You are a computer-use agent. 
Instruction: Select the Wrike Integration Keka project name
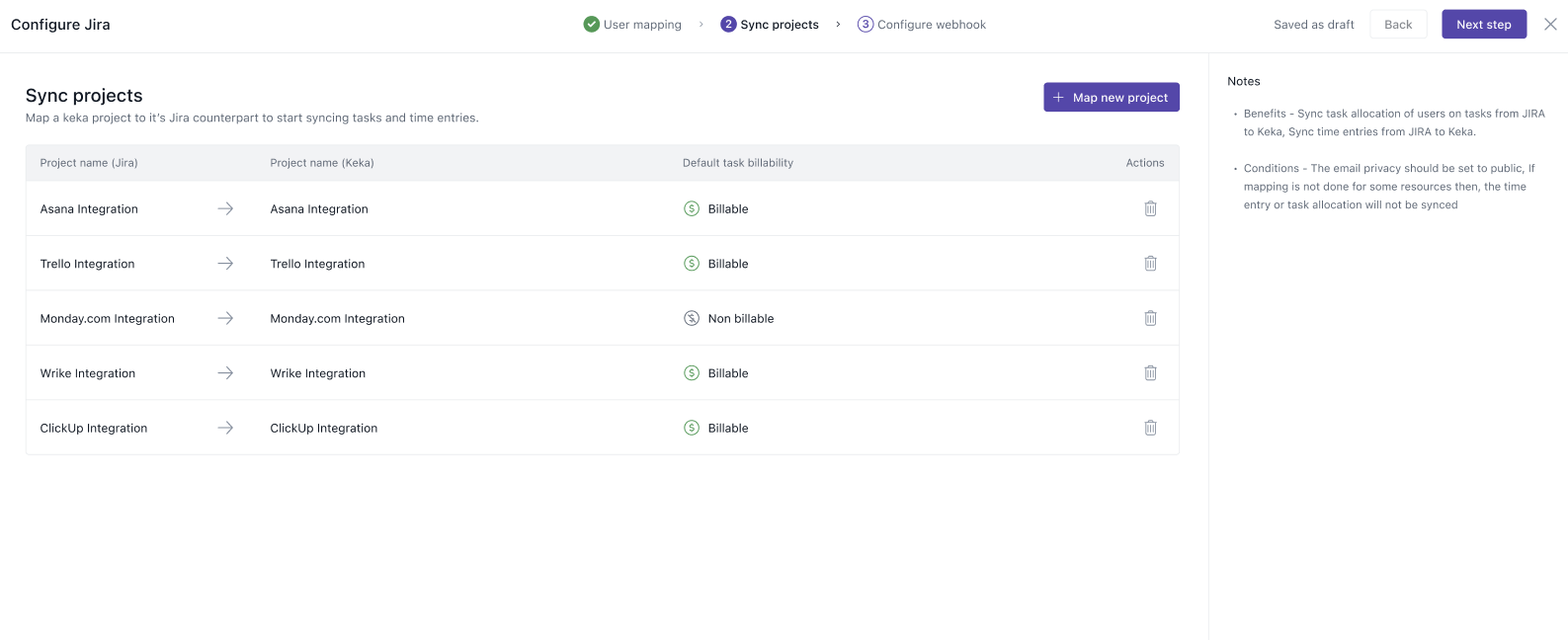click(x=318, y=373)
